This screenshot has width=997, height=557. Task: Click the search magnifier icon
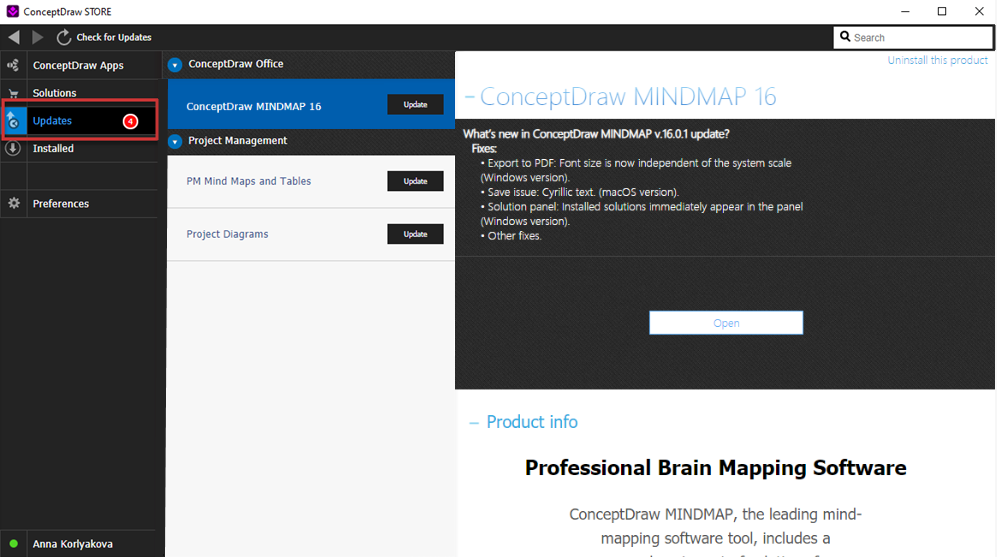coord(845,37)
